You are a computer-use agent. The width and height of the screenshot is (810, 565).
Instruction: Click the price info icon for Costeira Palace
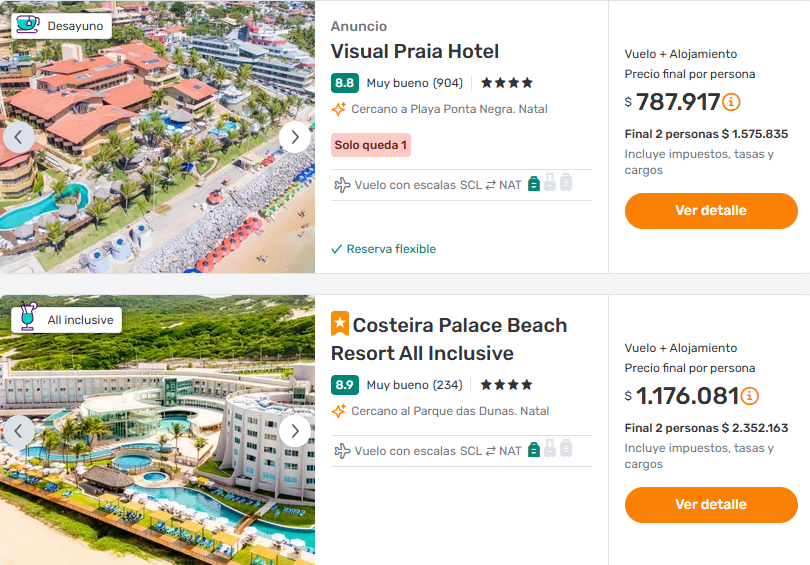point(750,396)
